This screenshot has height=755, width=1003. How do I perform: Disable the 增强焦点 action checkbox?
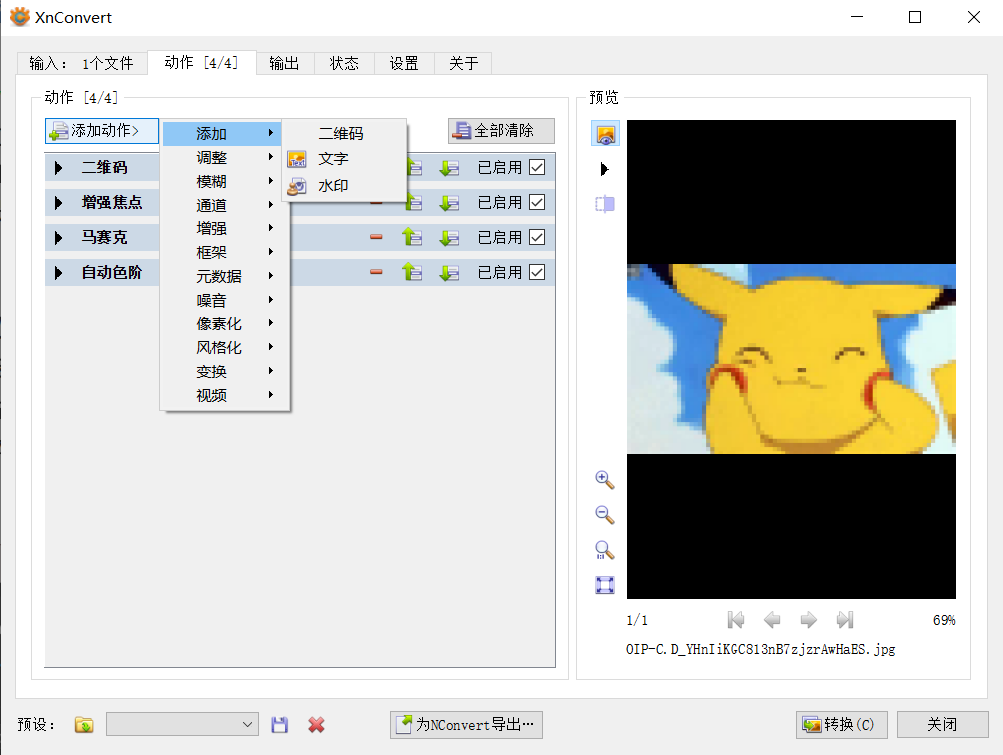(x=537, y=202)
